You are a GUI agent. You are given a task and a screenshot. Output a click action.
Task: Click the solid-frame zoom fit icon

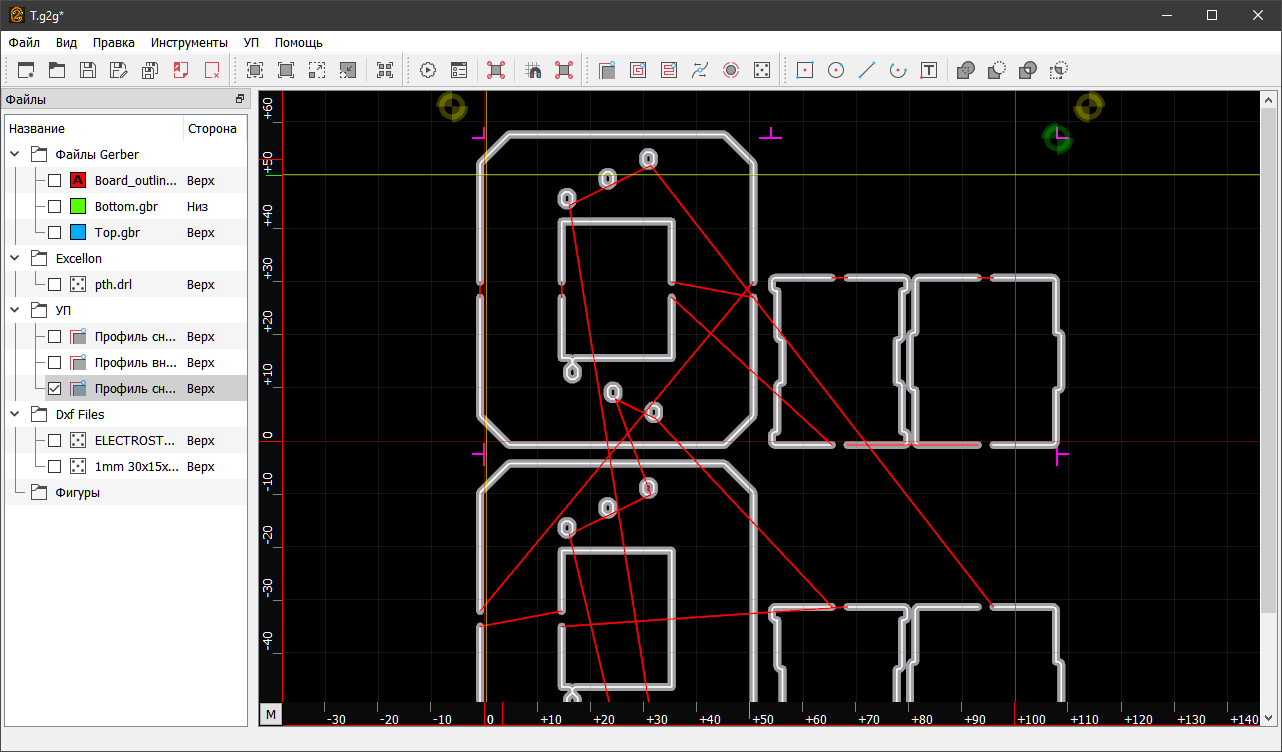286,70
